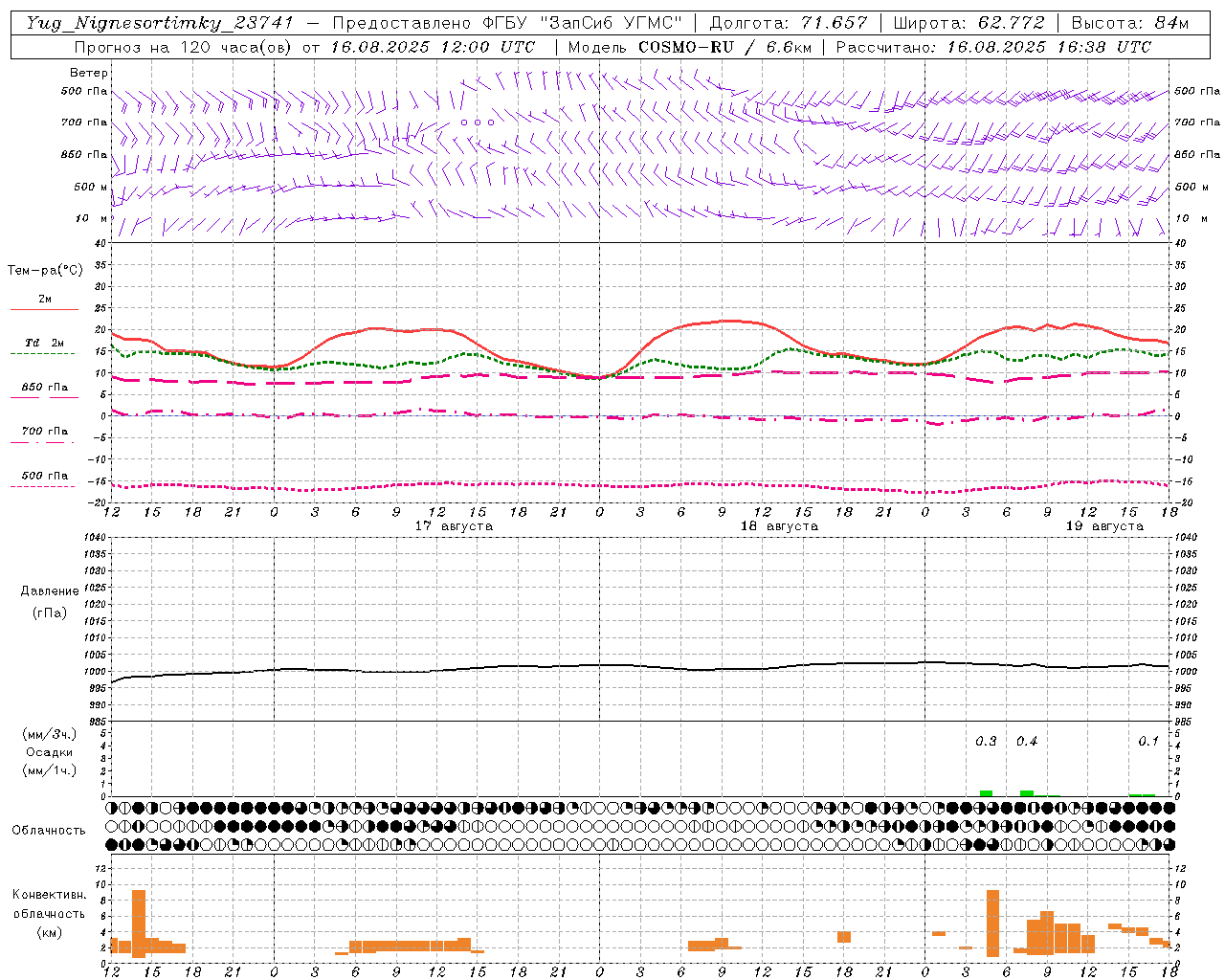Select the Тем-ра(°C) legend heading
The width and height of the screenshot is (1225, 980).
(x=45, y=271)
